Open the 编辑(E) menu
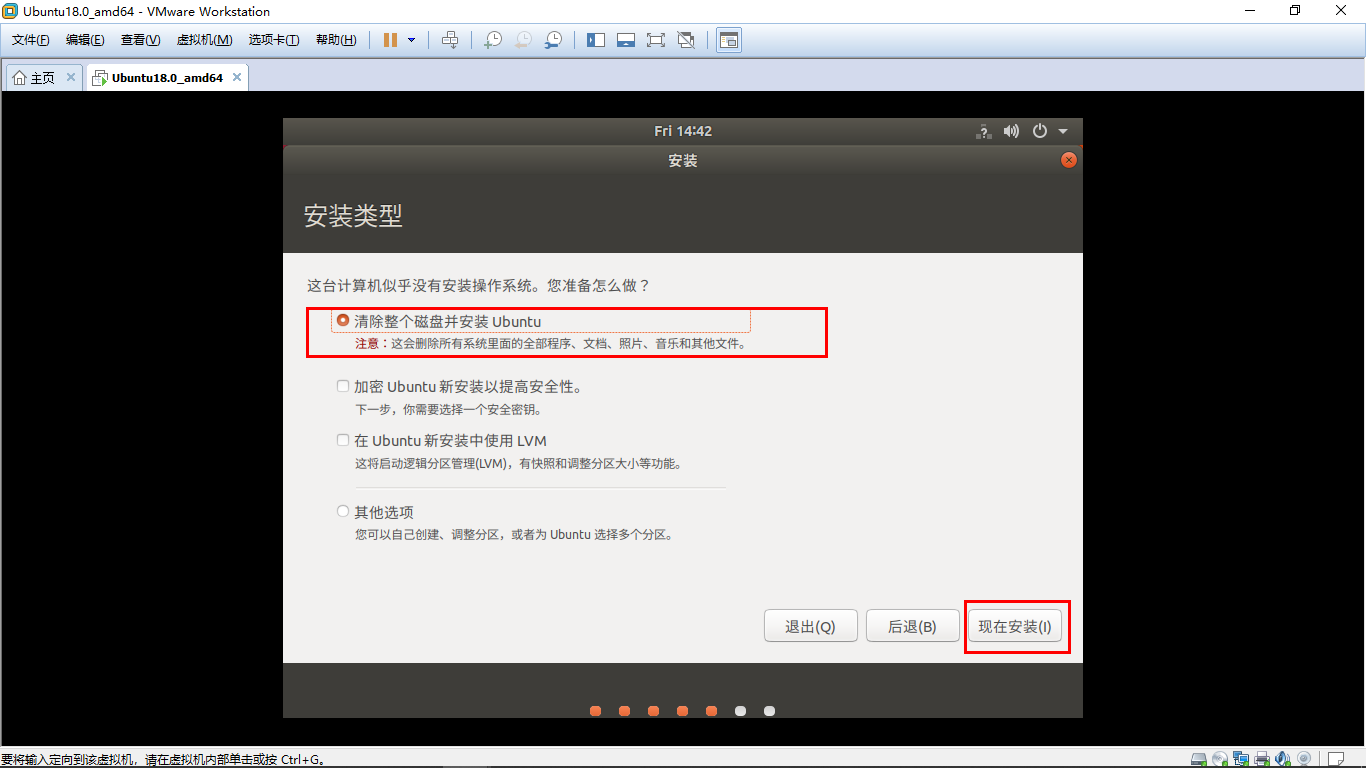 85,40
